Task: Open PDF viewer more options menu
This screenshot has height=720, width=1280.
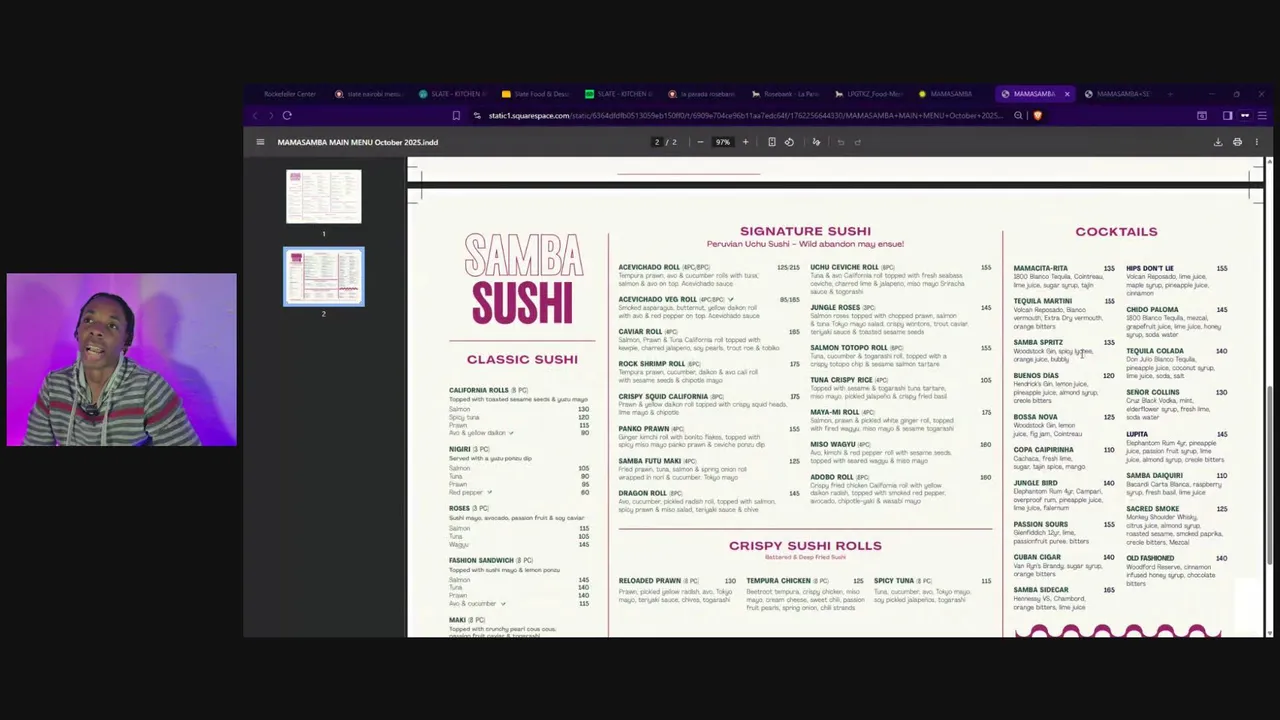Action: point(1256,142)
